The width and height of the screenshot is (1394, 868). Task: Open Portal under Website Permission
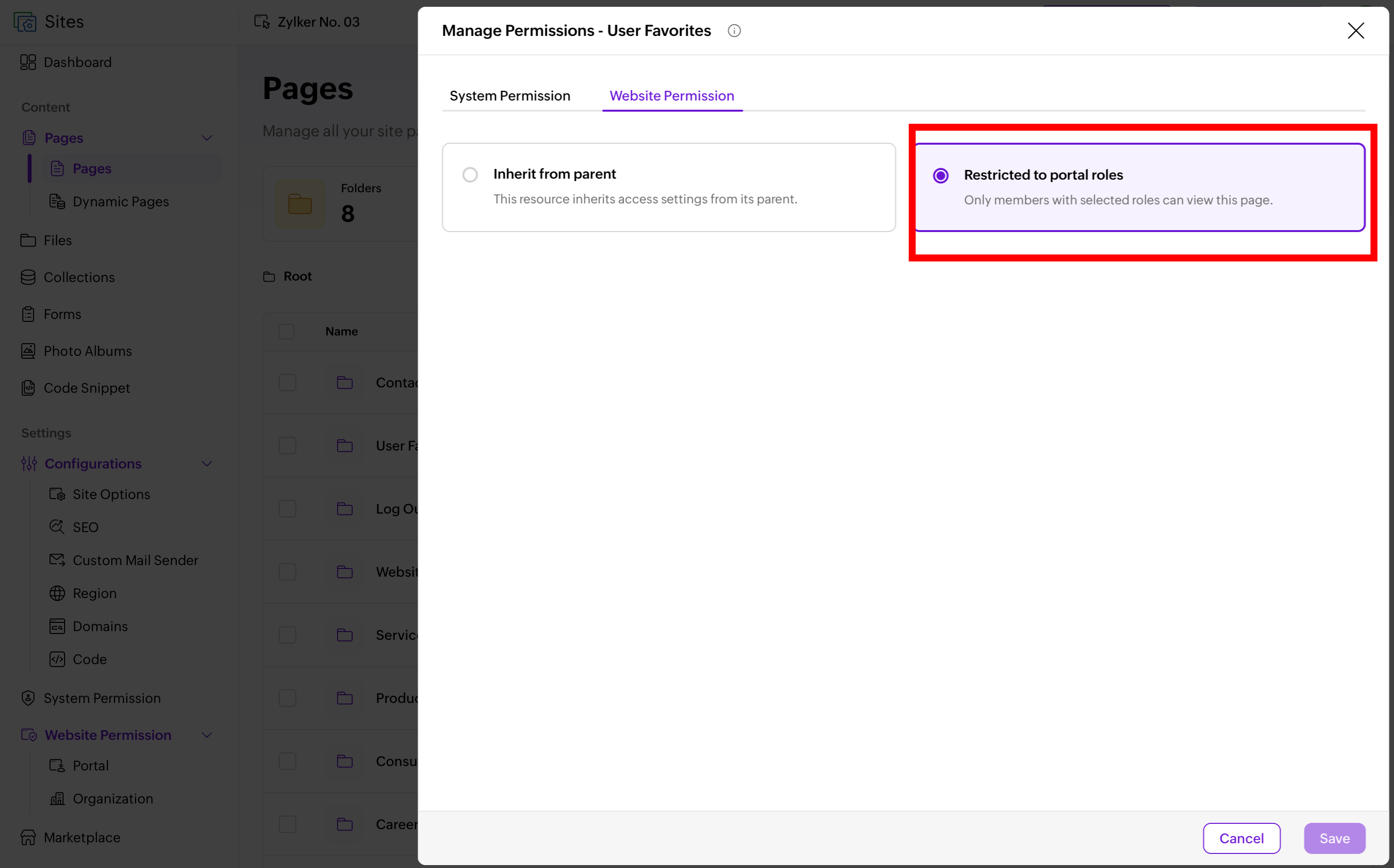click(91, 766)
